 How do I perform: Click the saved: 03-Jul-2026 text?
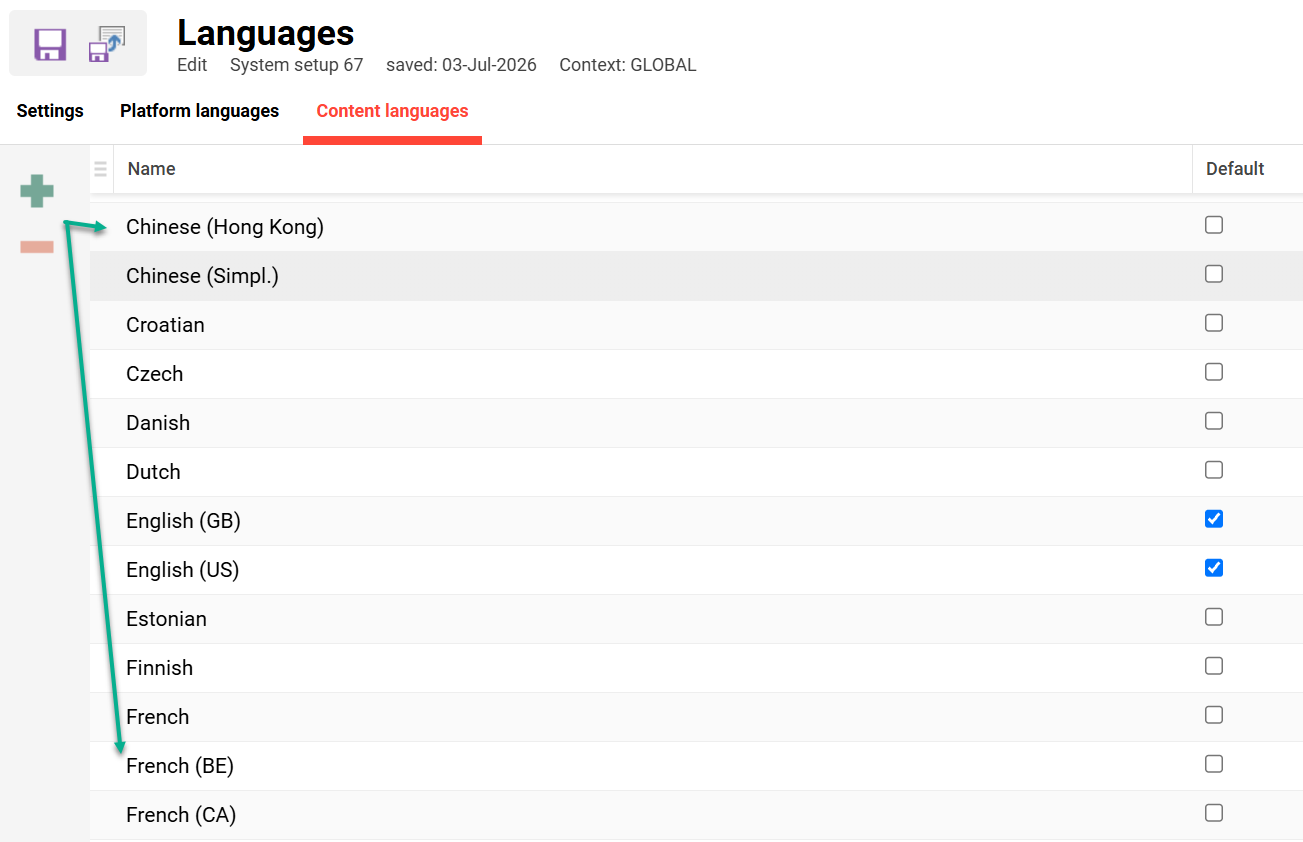pyautogui.click(x=461, y=65)
